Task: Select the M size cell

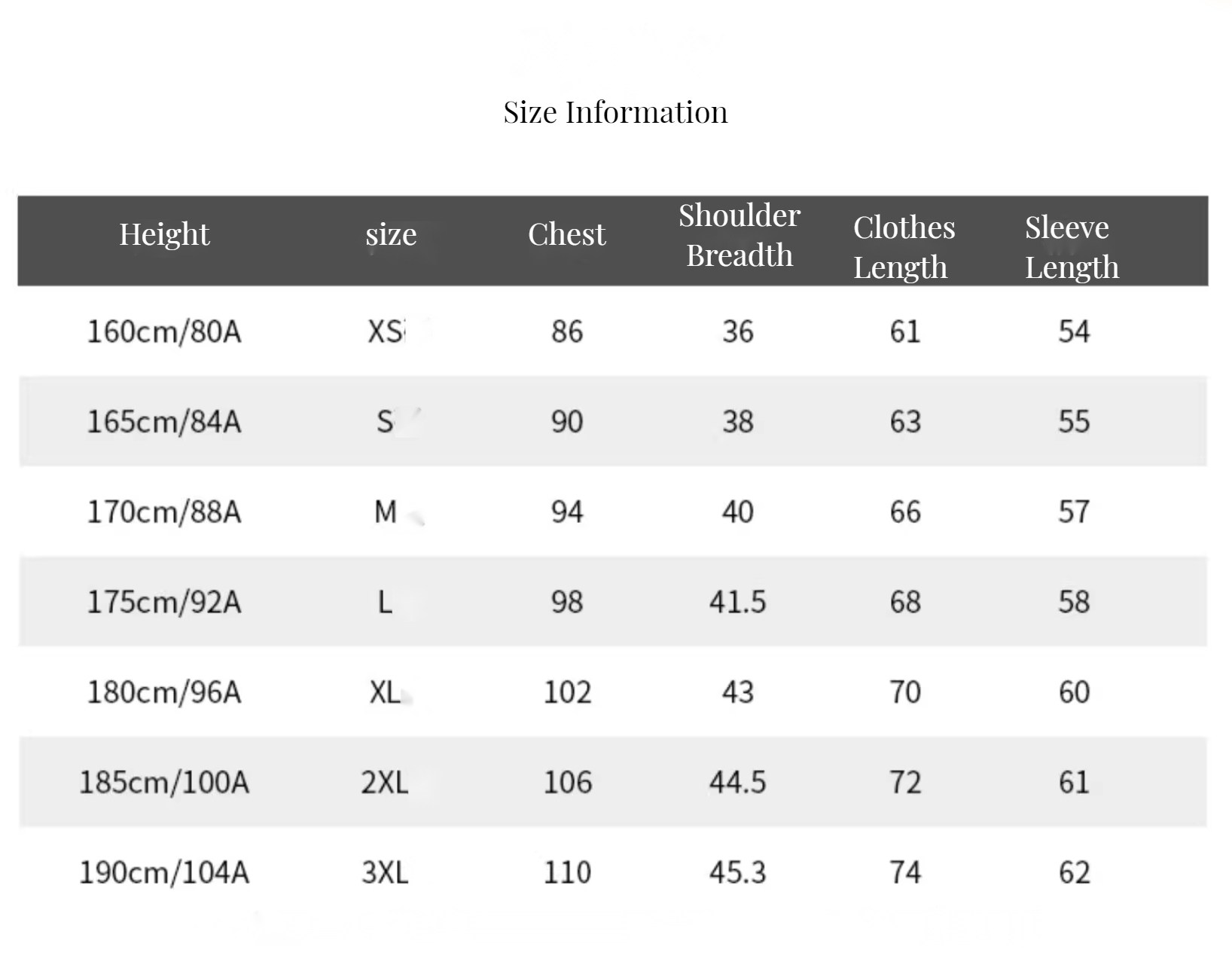Action: [386, 512]
